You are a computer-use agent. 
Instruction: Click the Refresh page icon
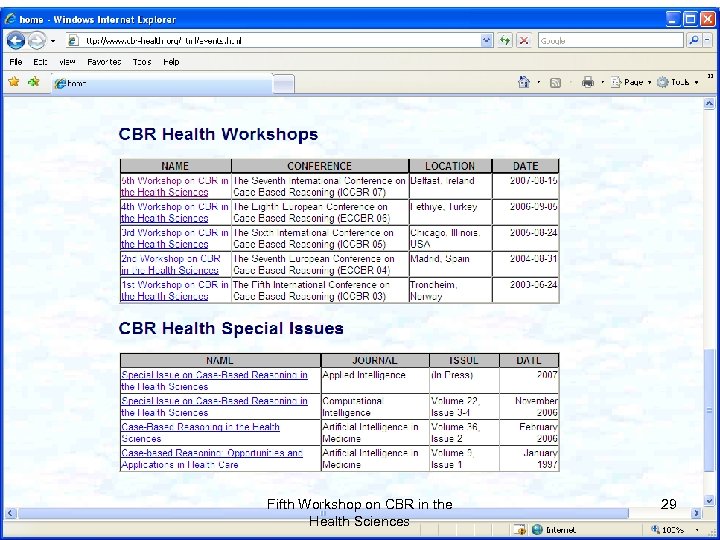tap(505, 41)
